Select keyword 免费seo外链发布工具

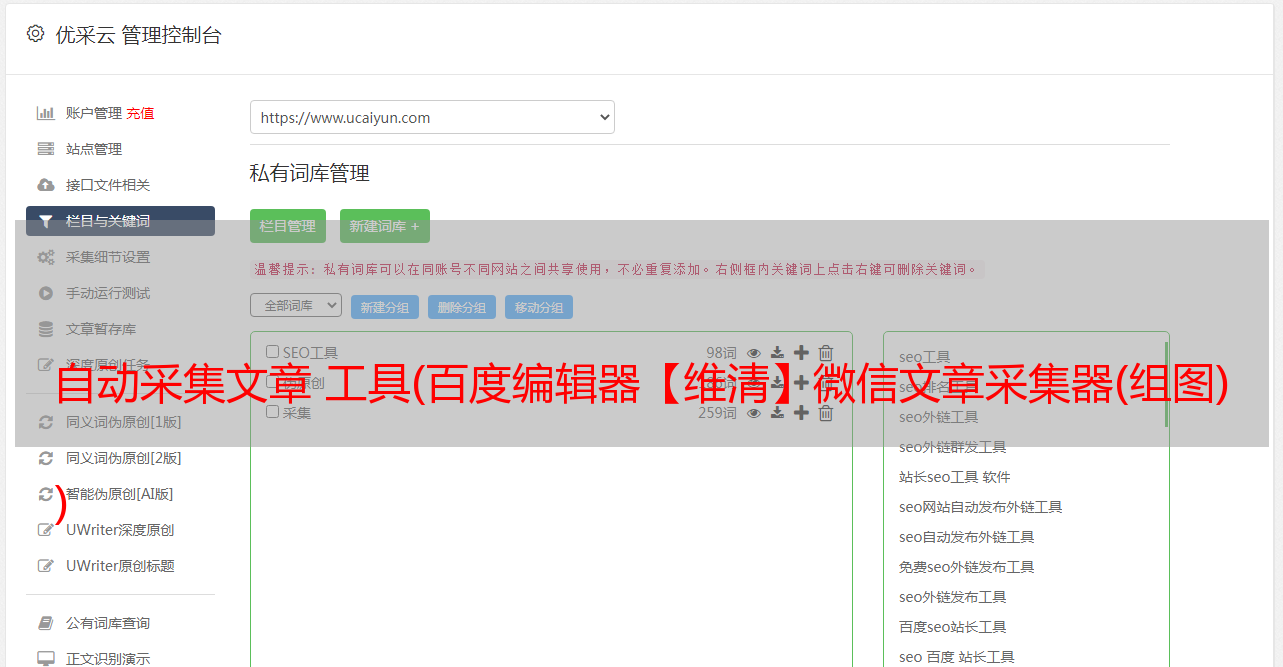967,567
